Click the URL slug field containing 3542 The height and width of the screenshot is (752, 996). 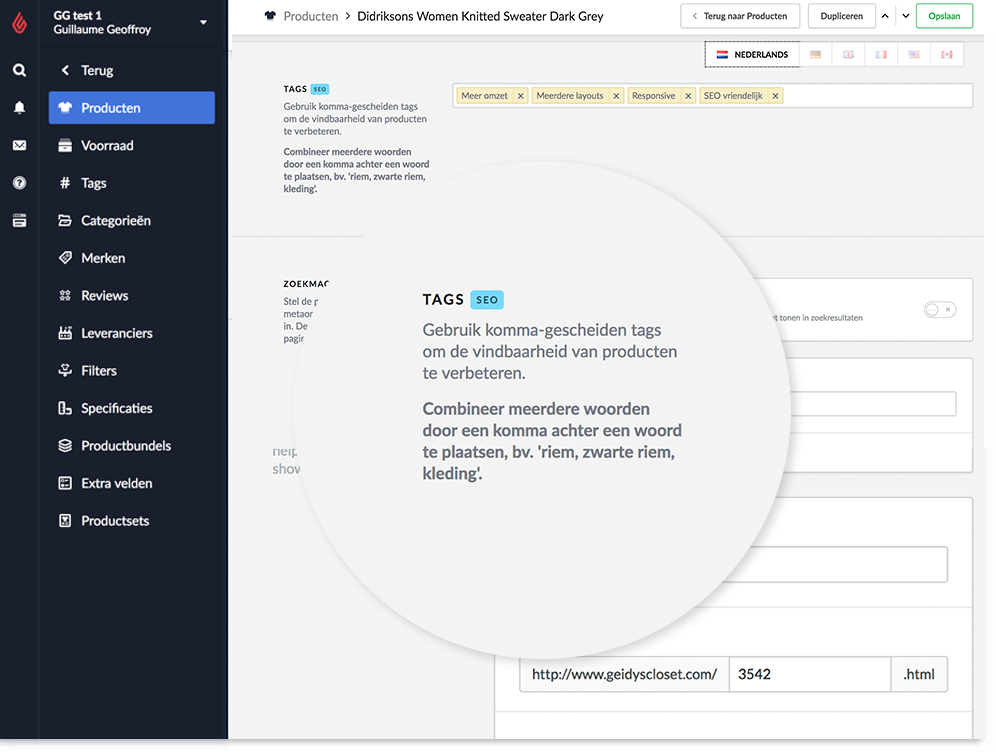[x=810, y=675]
